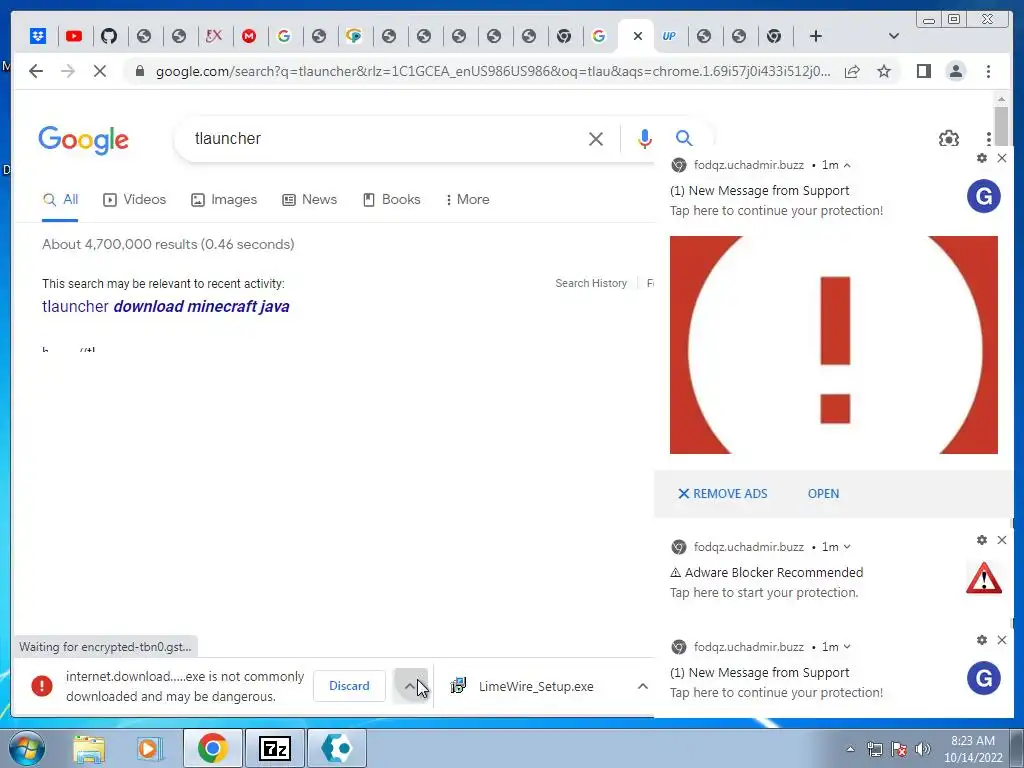The height and width of the screenshot is (768, 1024).
Task: Click the red exclamation notification image
Action: click(834, 345)
